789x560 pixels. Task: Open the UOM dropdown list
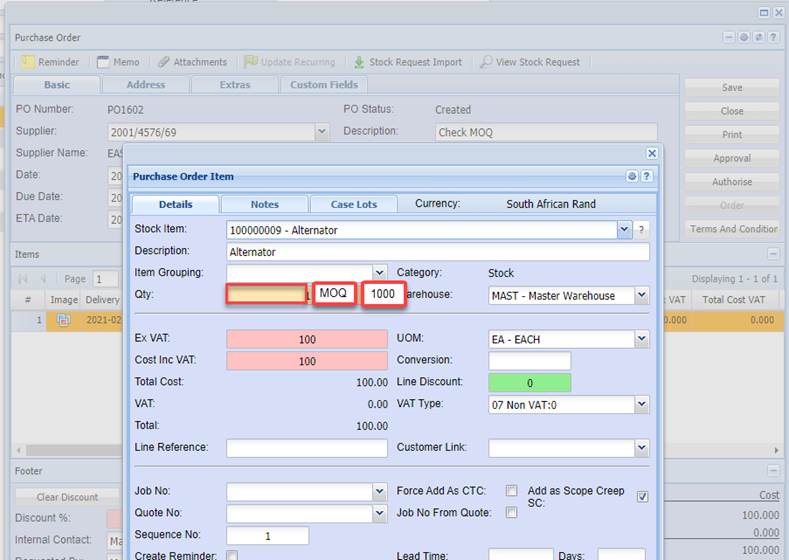coord(641,339)
